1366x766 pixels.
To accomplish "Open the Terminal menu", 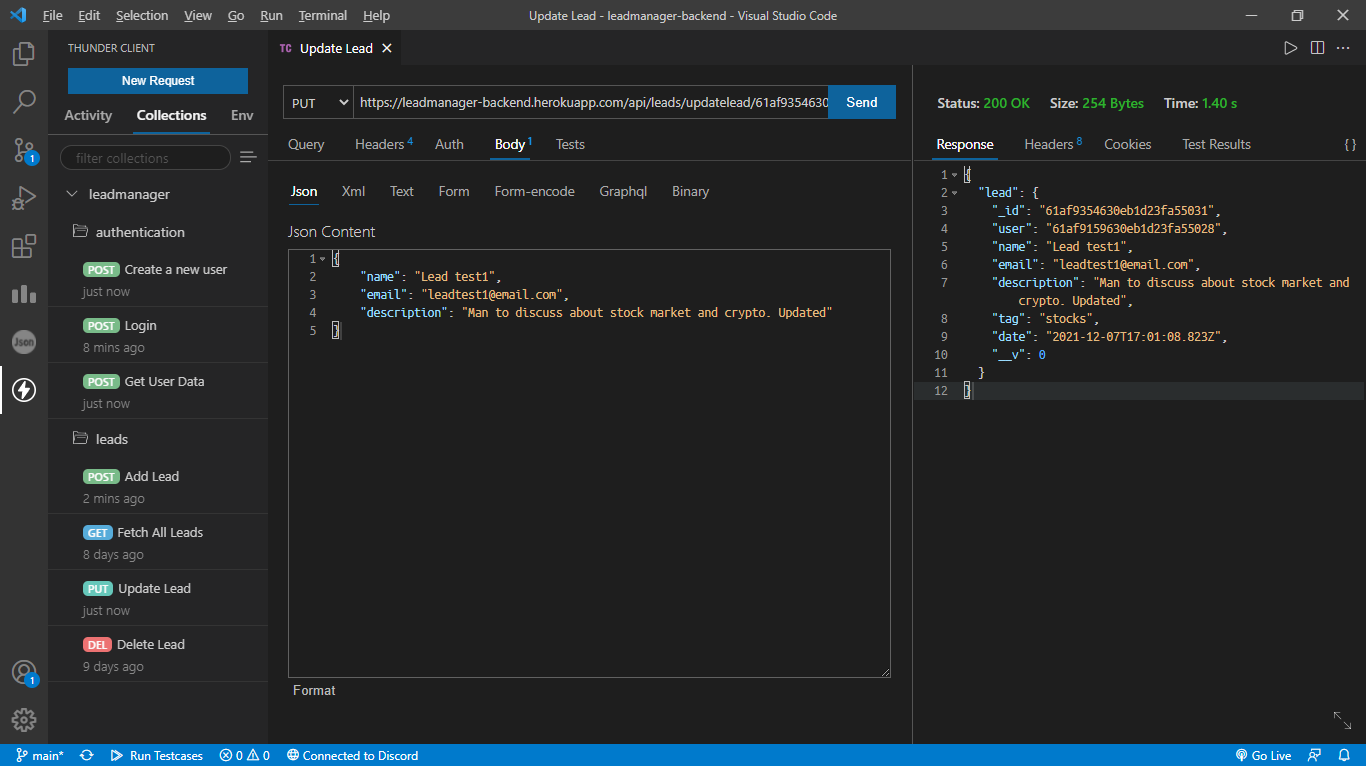I will pyautogui.click(x=323, y=16).
